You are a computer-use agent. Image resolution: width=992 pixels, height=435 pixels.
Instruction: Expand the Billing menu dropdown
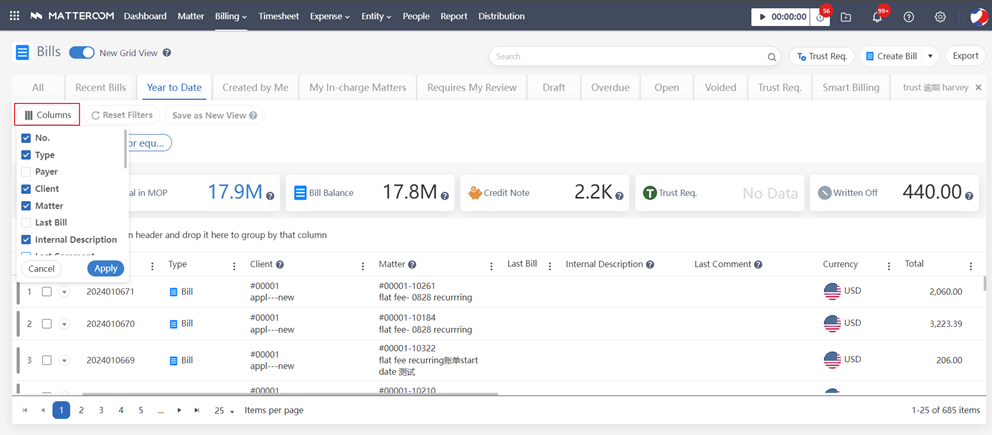tap(231, 17)
